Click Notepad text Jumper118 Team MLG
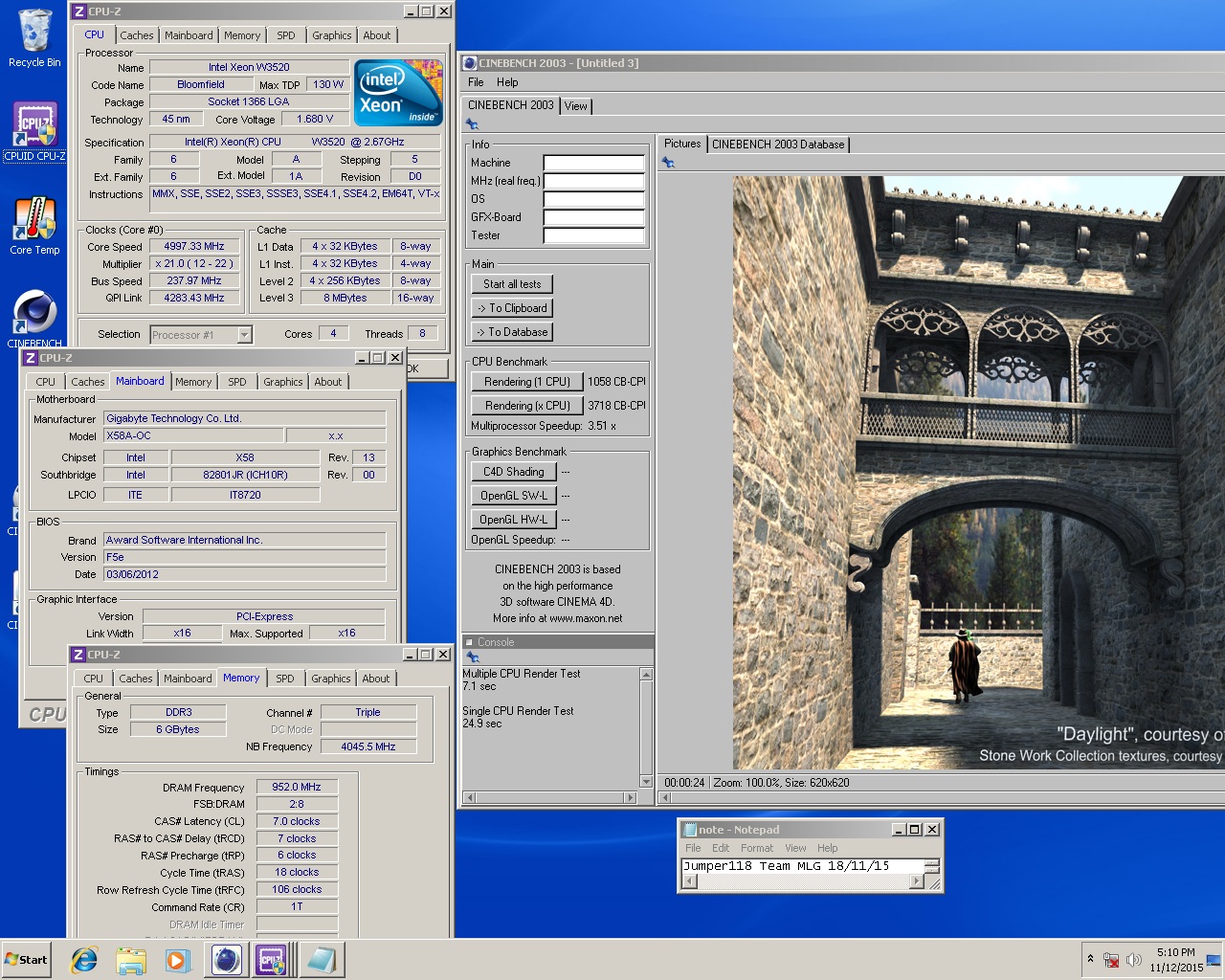Image resolution: width=1225 pixels, height=980 pixels. [752, 866]
